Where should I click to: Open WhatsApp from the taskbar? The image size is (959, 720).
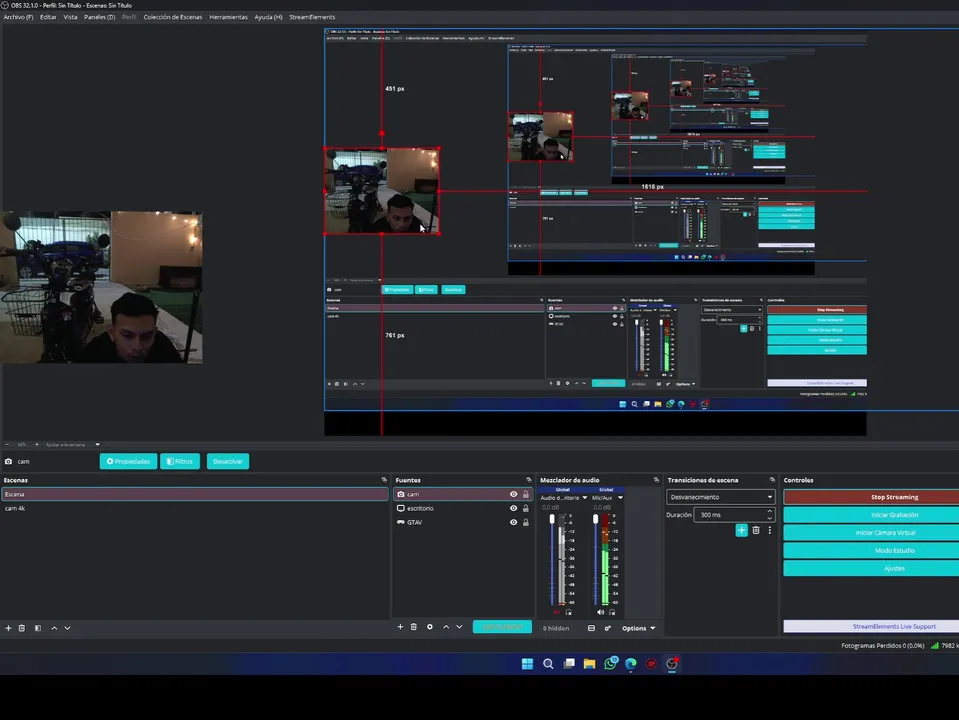pos(610,664)
